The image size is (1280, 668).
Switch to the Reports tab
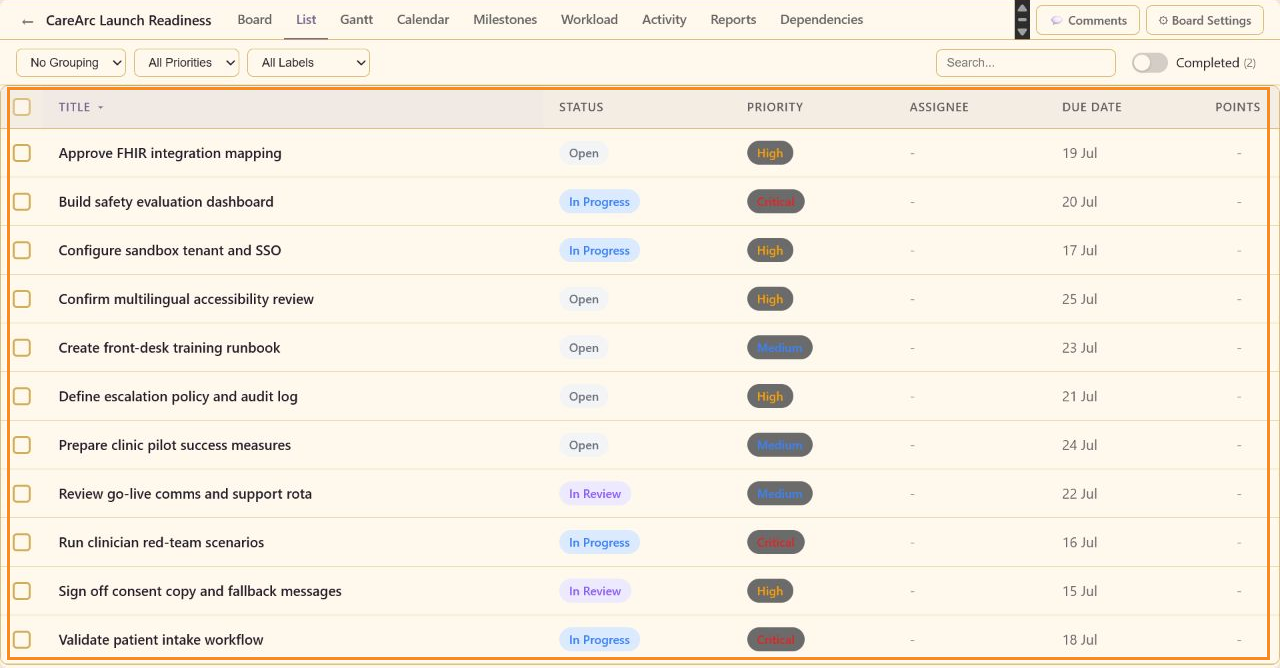[733, 20]
